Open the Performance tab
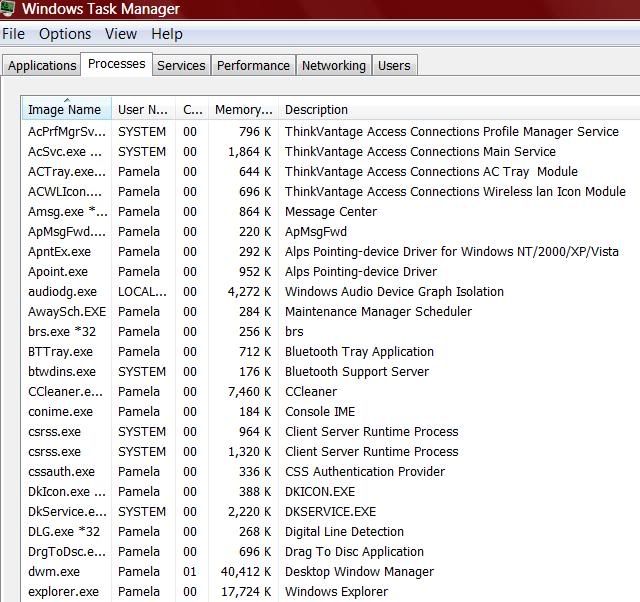 253,66
